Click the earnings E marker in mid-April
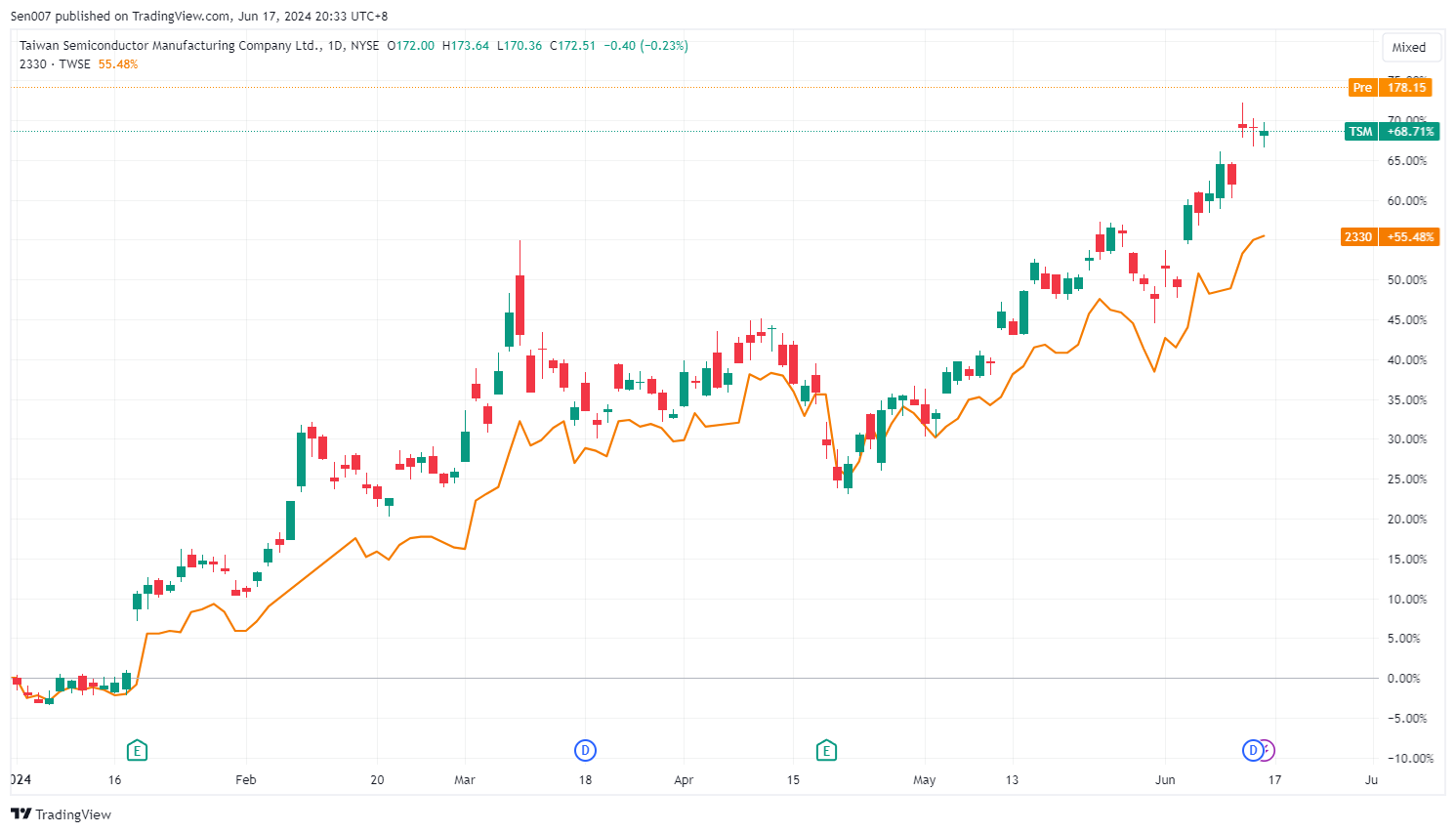The height and width of the screenshot is (833, 1456). click(826, 750)
